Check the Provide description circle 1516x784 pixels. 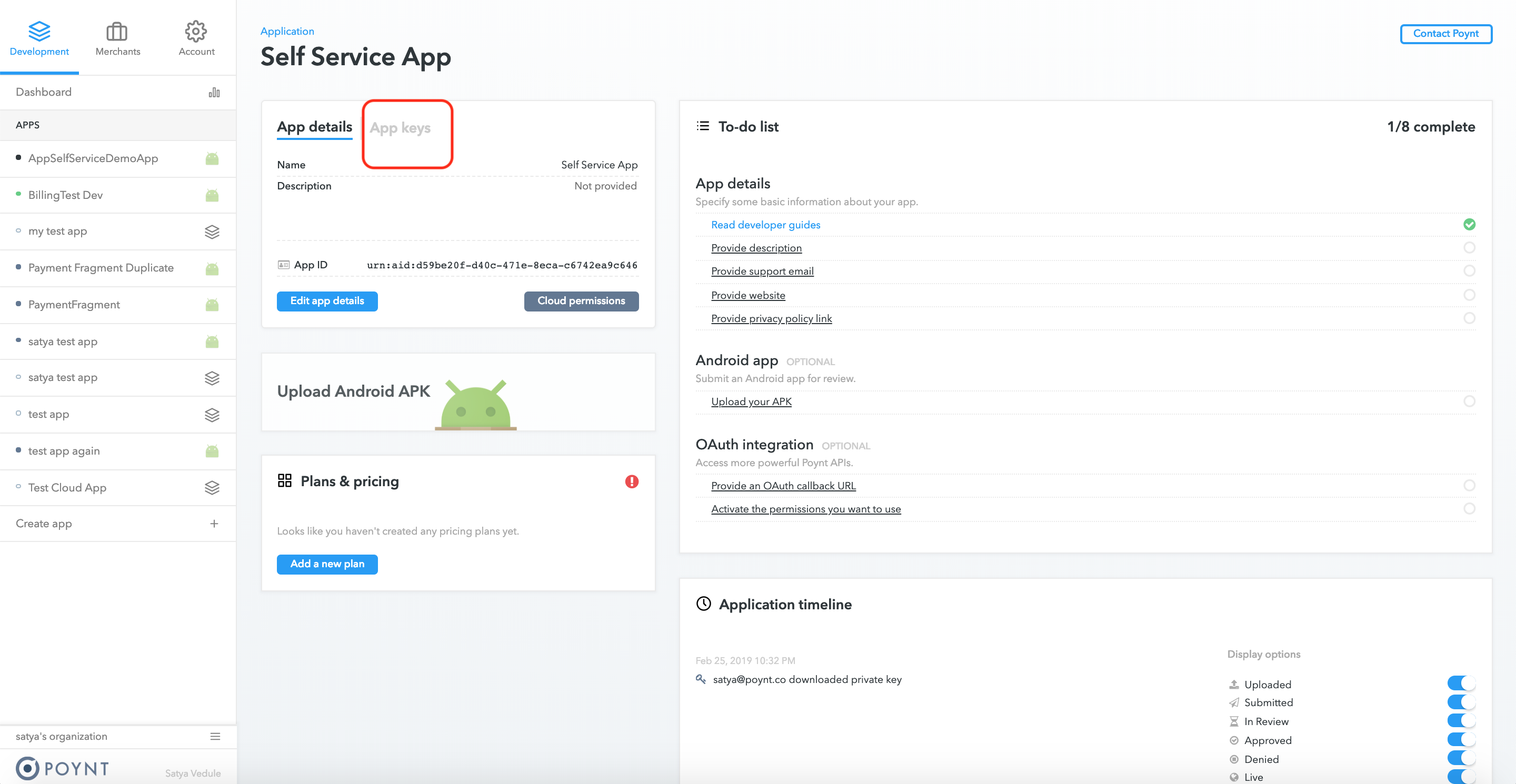(x=1469, y=248)
